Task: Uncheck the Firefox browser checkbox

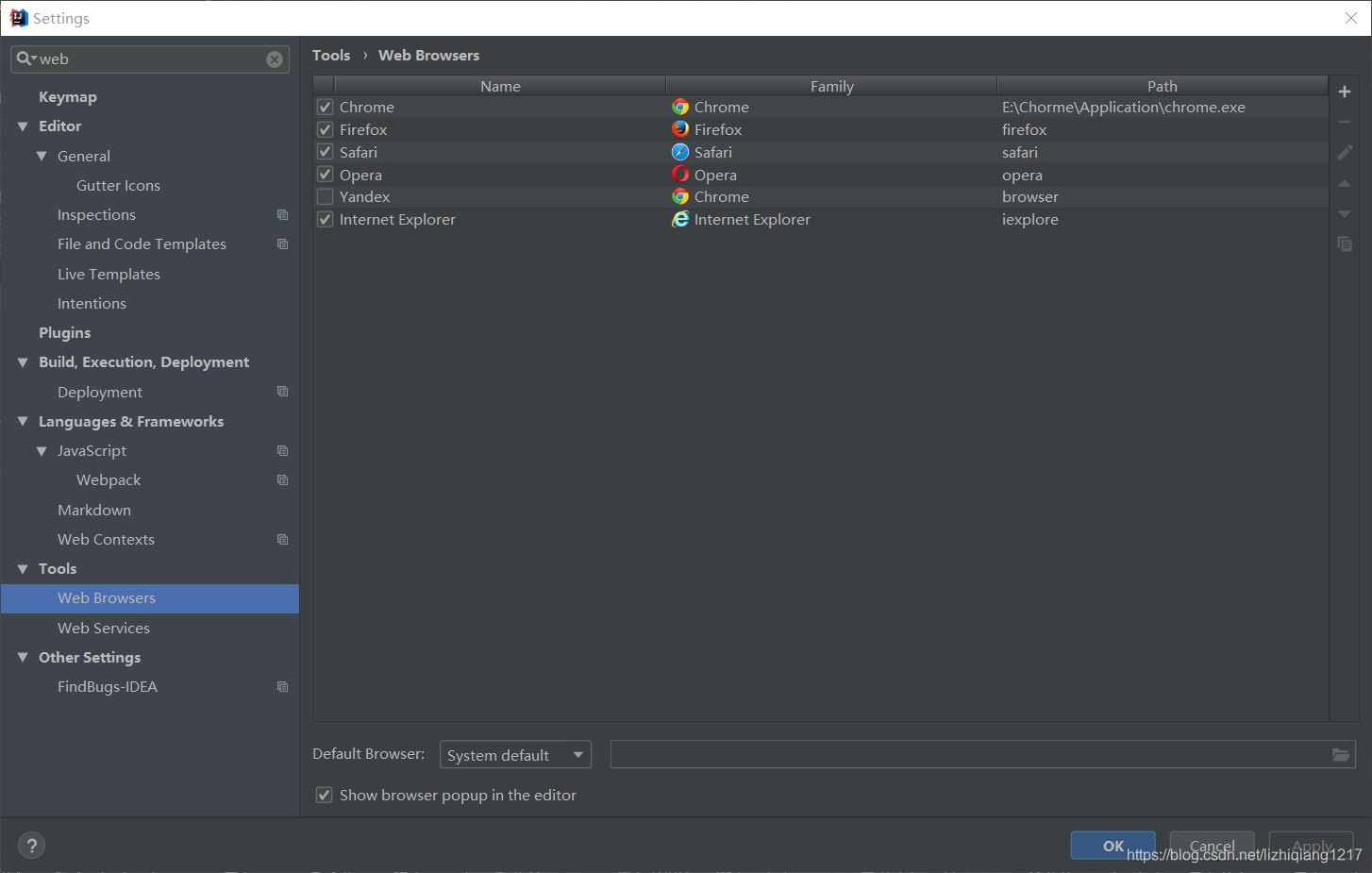Action: pos(326,129)
